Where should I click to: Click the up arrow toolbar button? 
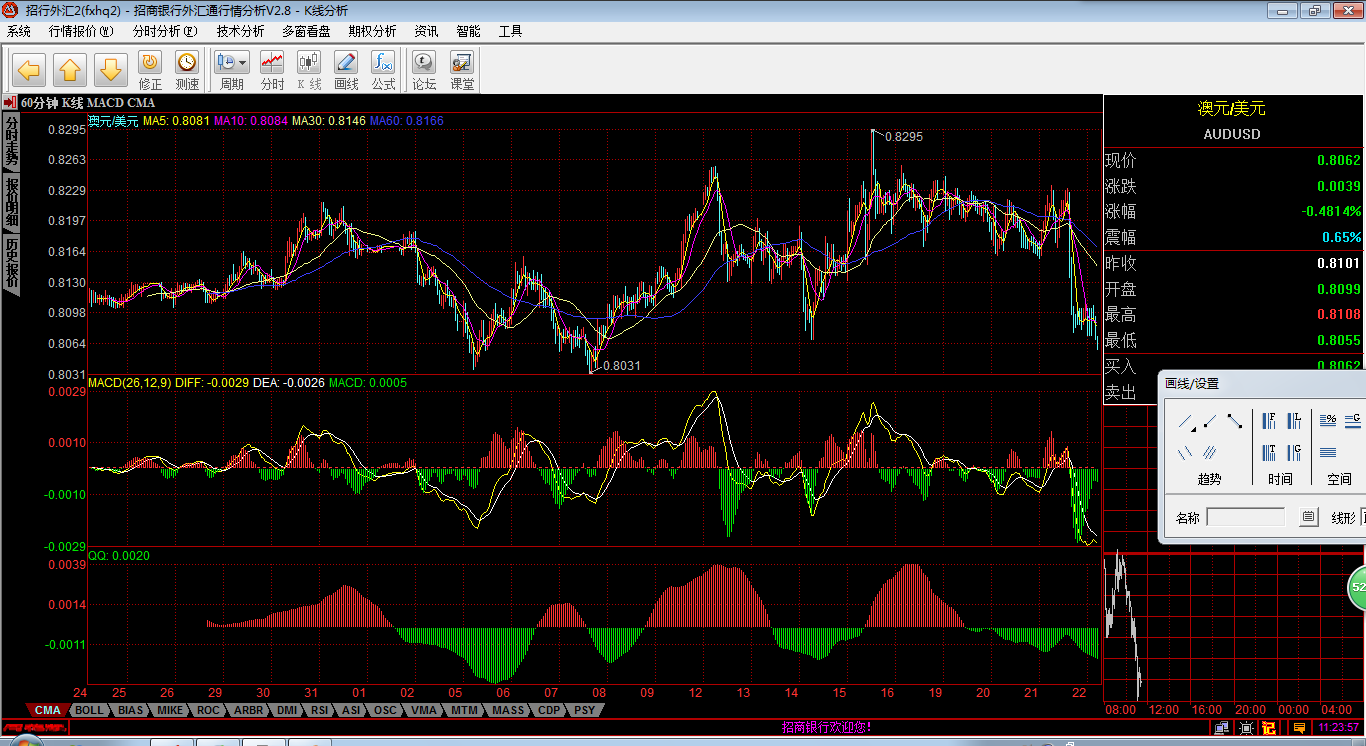[x=69, y=70]
